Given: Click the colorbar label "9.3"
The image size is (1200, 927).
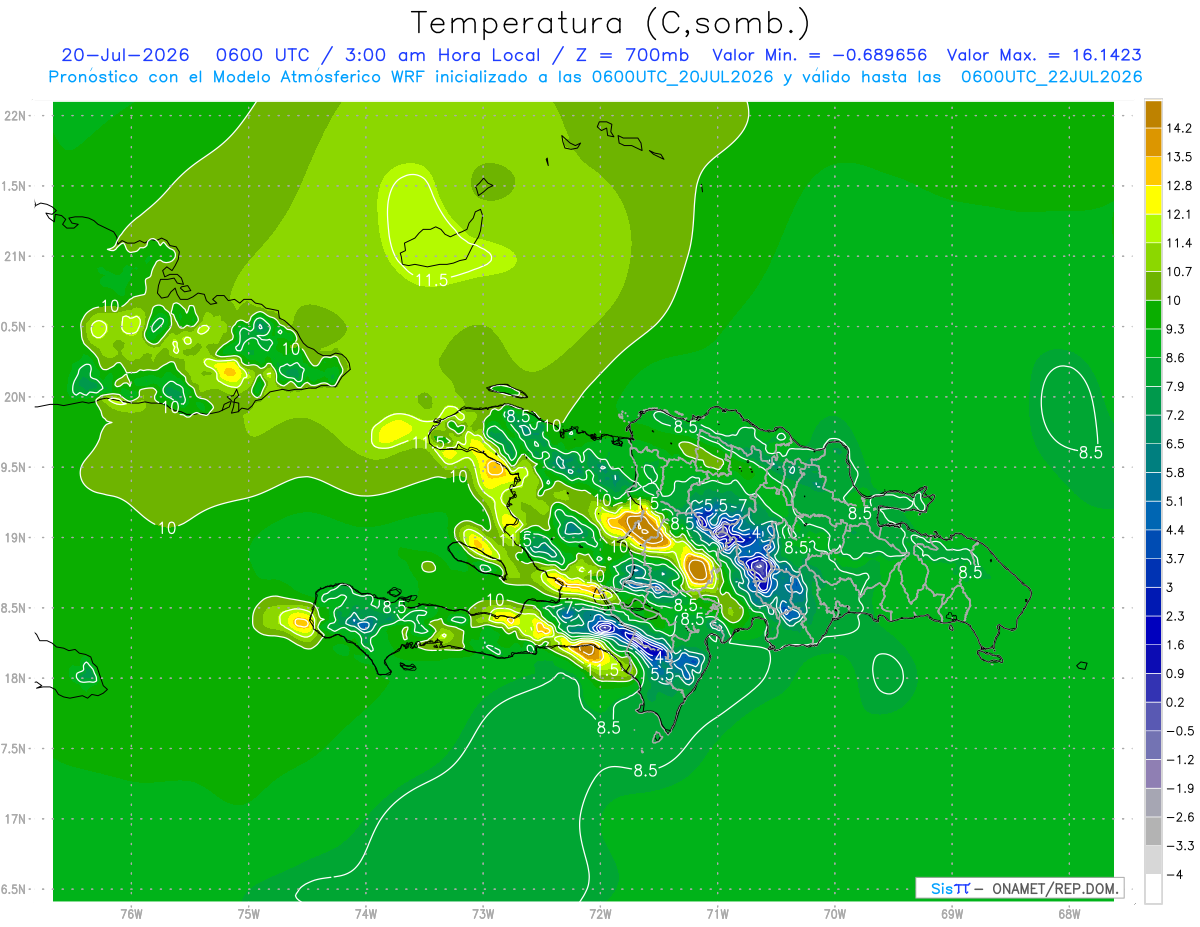Looking at the screenshot, I should tap(1176, 329).
